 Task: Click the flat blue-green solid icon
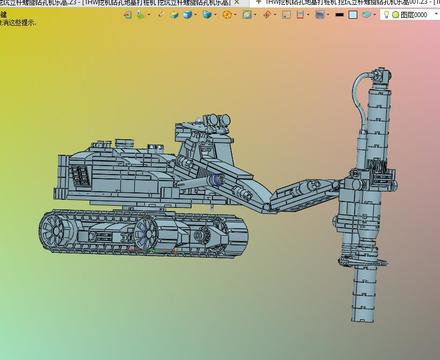(x=174, y=15)
